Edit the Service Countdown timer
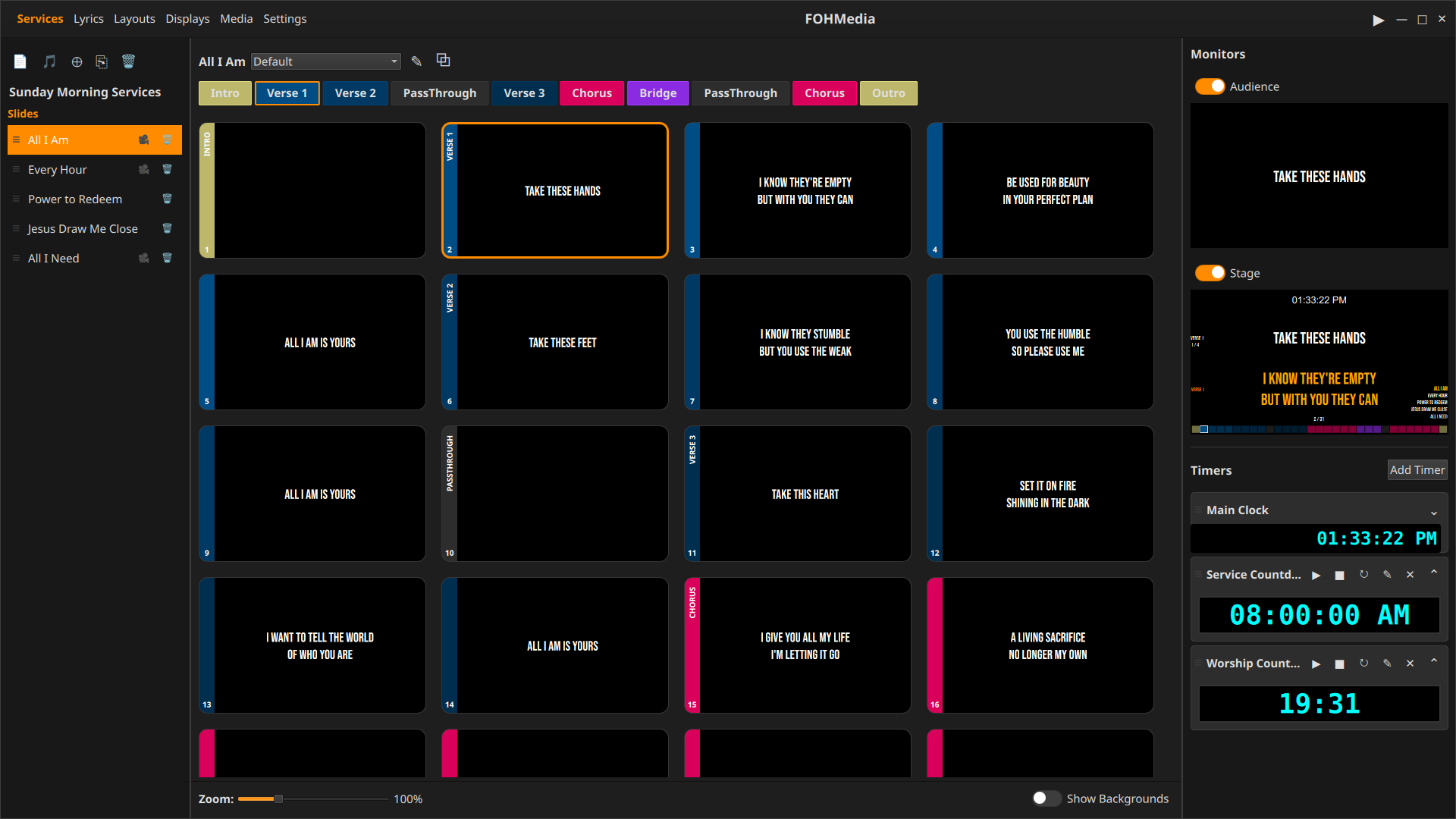The height and width of the screenshot is (819, 1456). point(1387,575)
